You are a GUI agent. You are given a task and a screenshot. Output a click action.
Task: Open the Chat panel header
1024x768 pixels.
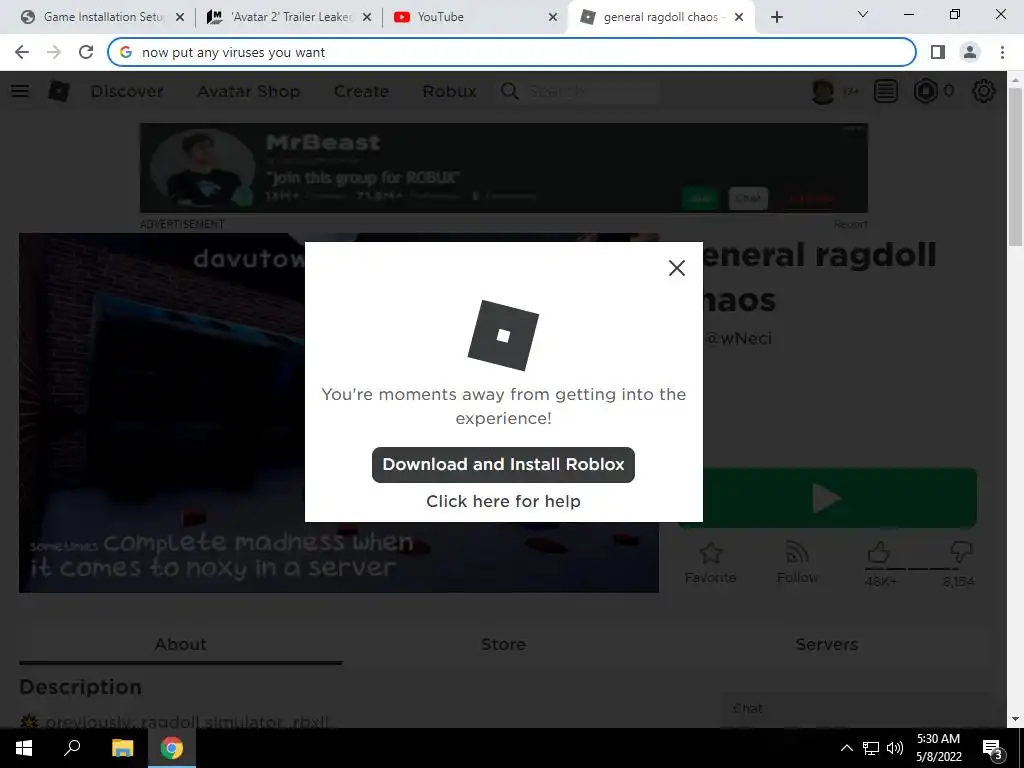tap(856, 709)
